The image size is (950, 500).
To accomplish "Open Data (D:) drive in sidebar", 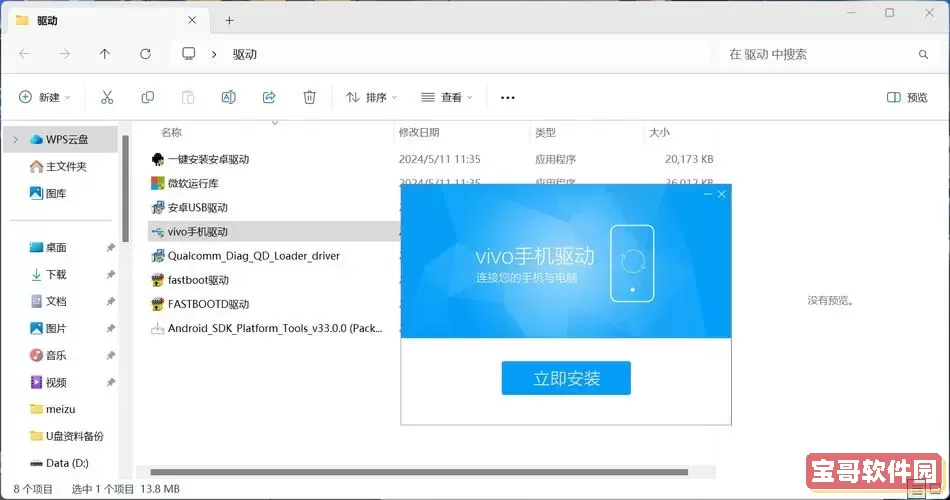I will (59, 463).
